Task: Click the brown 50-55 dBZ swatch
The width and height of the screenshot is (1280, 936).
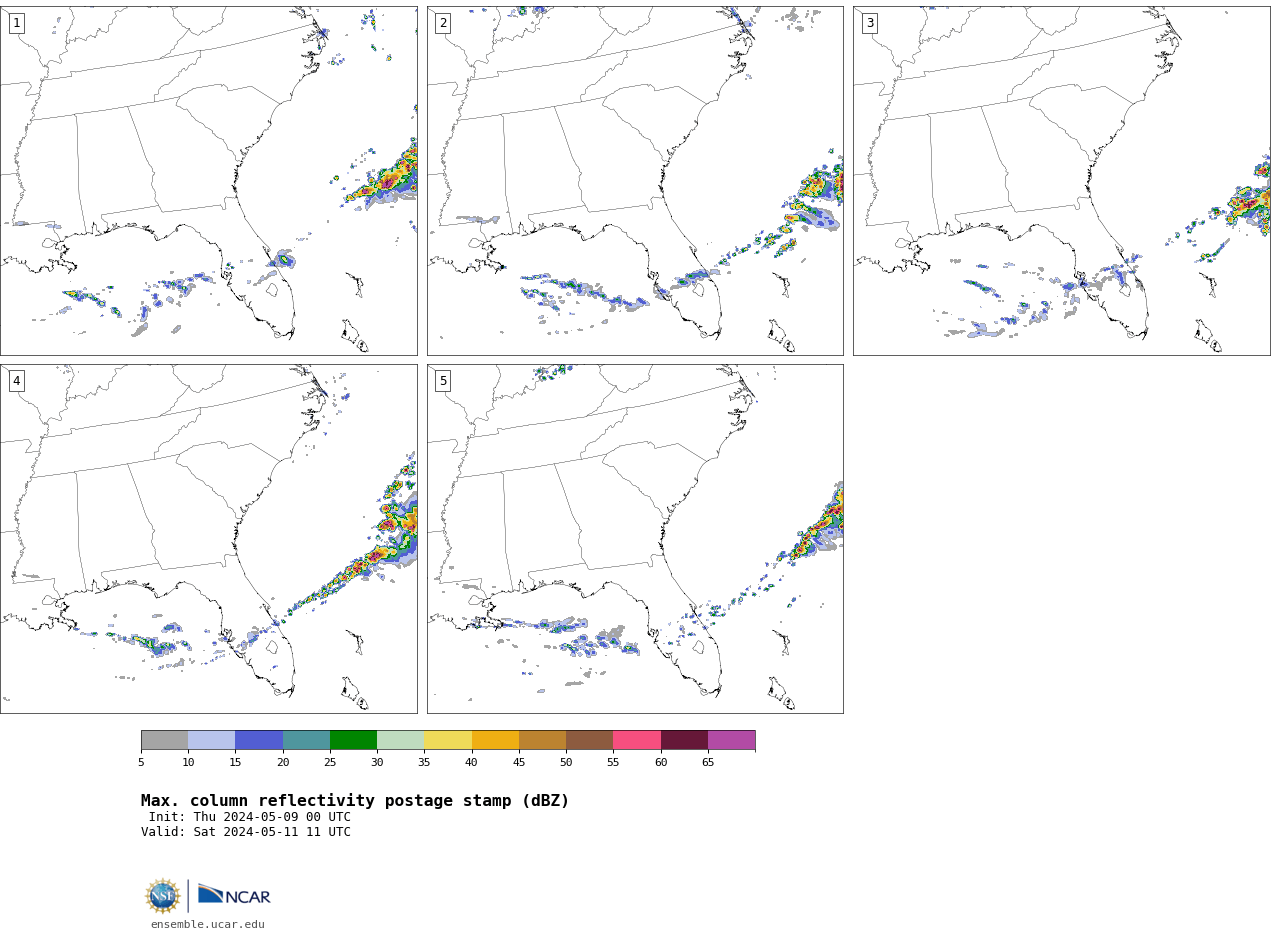Action: tap(590, 740)
